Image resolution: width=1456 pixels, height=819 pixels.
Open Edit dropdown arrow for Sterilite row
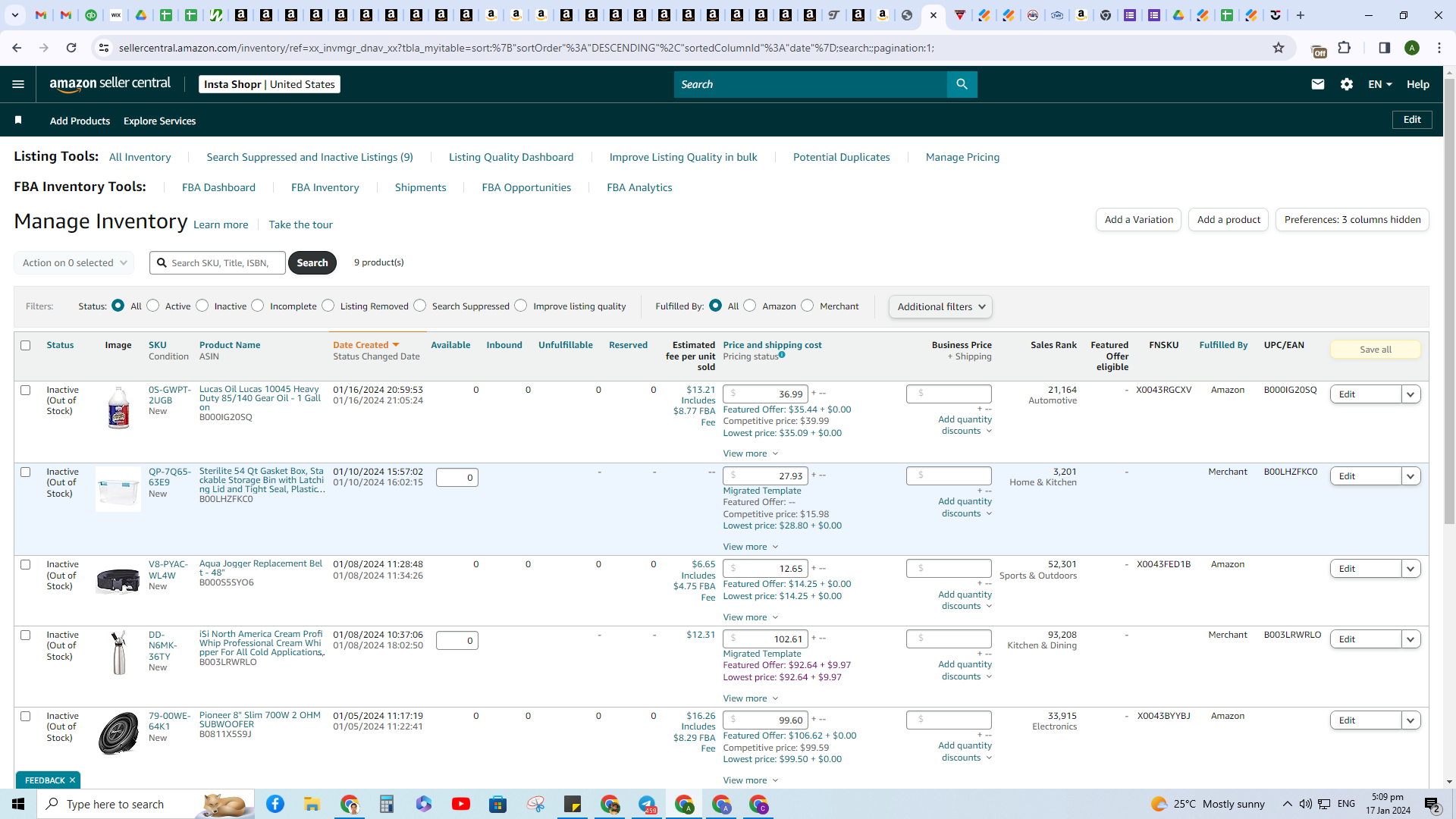click(1411, 476)
